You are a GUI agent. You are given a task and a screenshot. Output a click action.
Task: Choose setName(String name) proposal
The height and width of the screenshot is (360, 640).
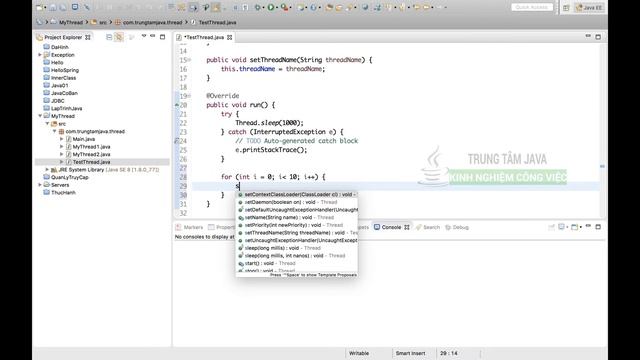297,218
